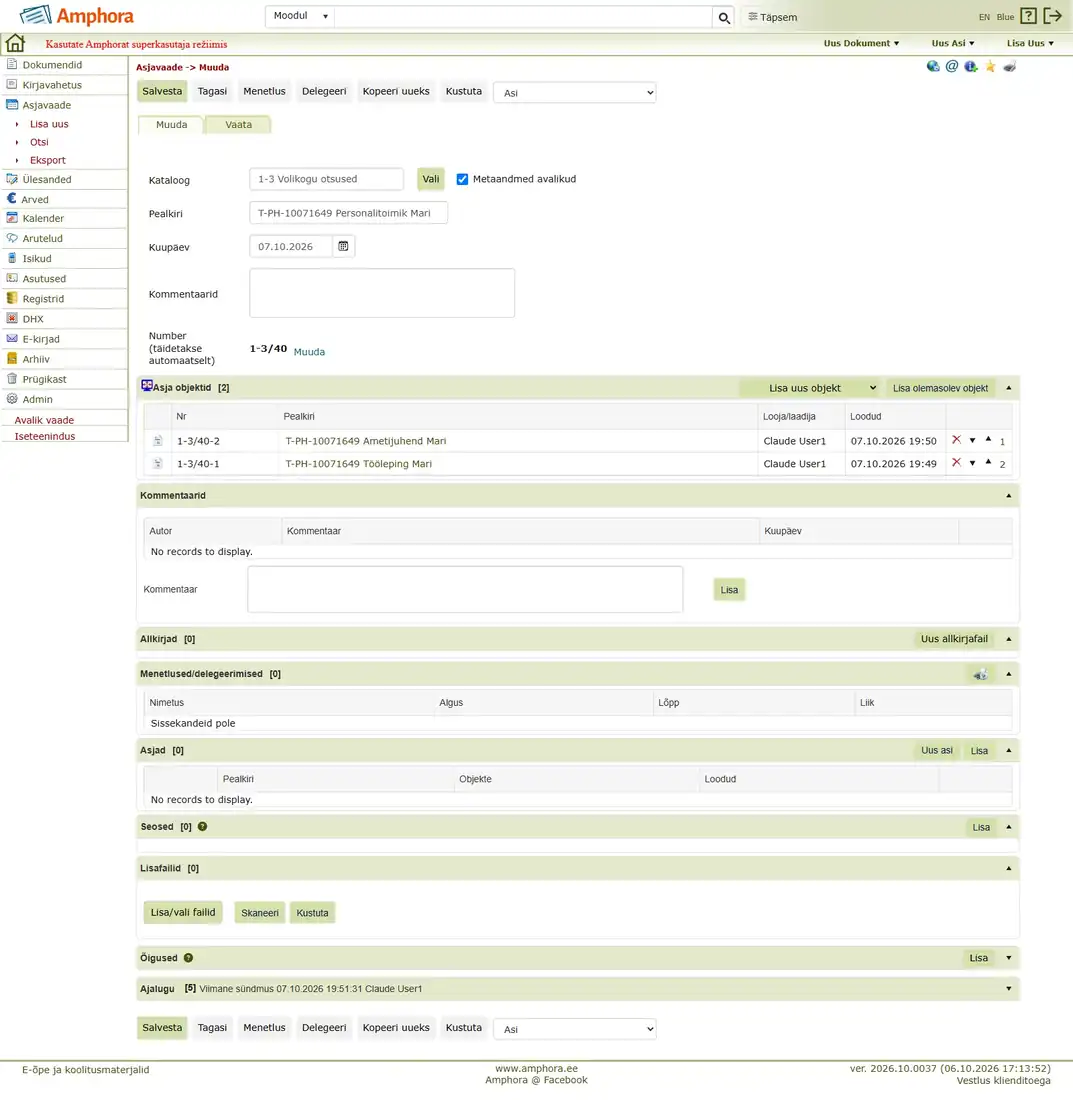Collapse the Kommentaarid section
The width and height of the screenshot is (1073, 1100).
pos(1008,496)
